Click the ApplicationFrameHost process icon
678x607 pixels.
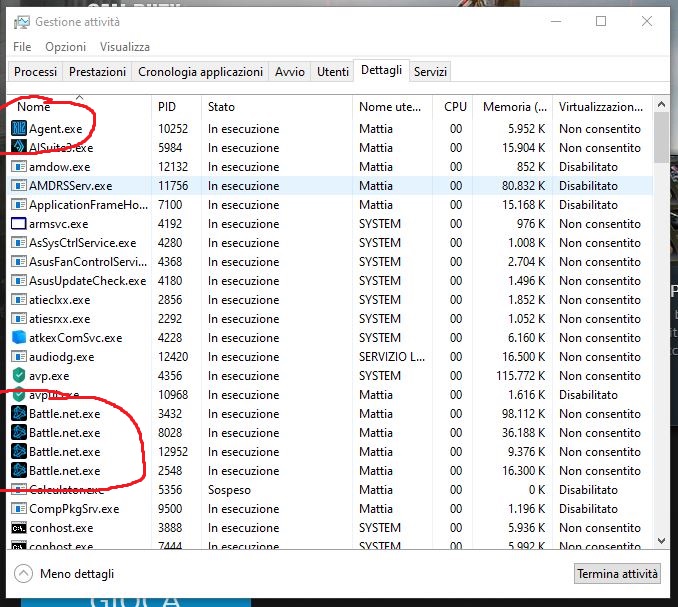pos(19,204)
